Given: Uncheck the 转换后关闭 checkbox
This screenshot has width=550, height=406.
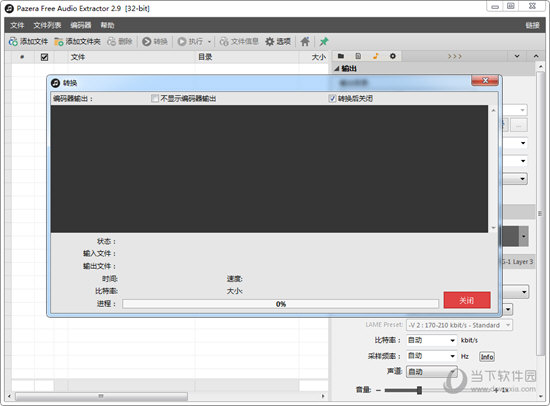Looking at the screenshot, I should (332, 98).
